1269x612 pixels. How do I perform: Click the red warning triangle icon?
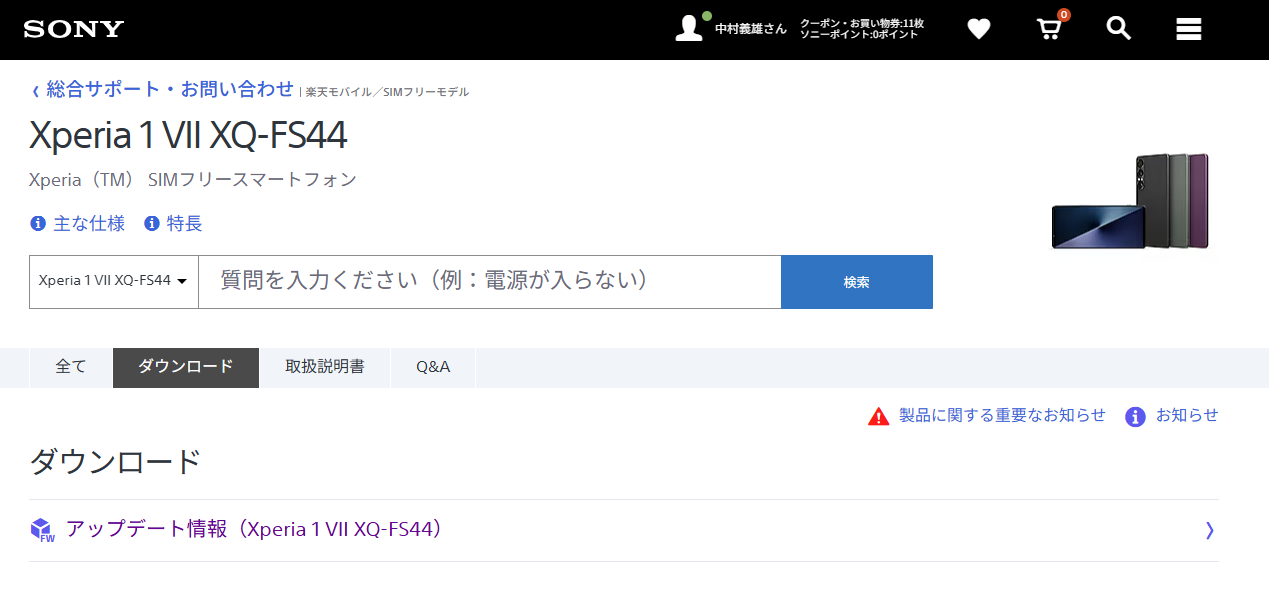878,416
